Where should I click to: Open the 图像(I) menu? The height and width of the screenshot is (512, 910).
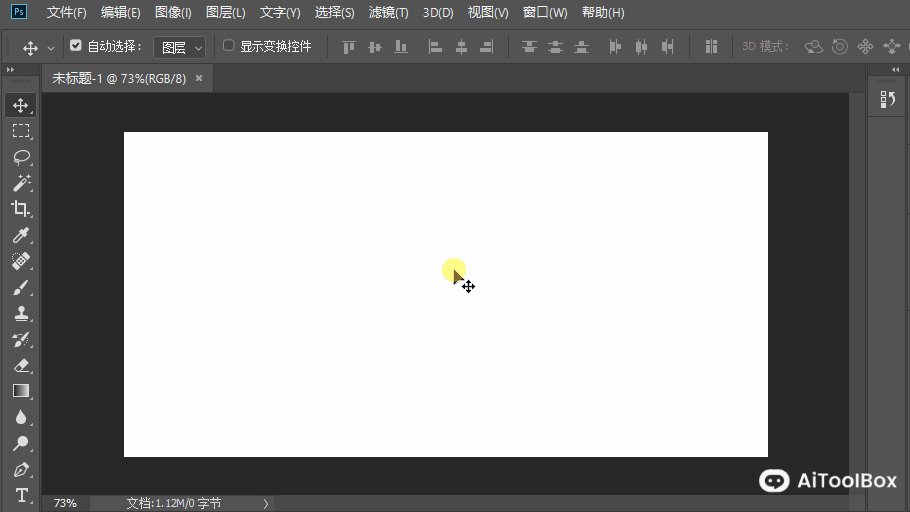pos(173,12)
